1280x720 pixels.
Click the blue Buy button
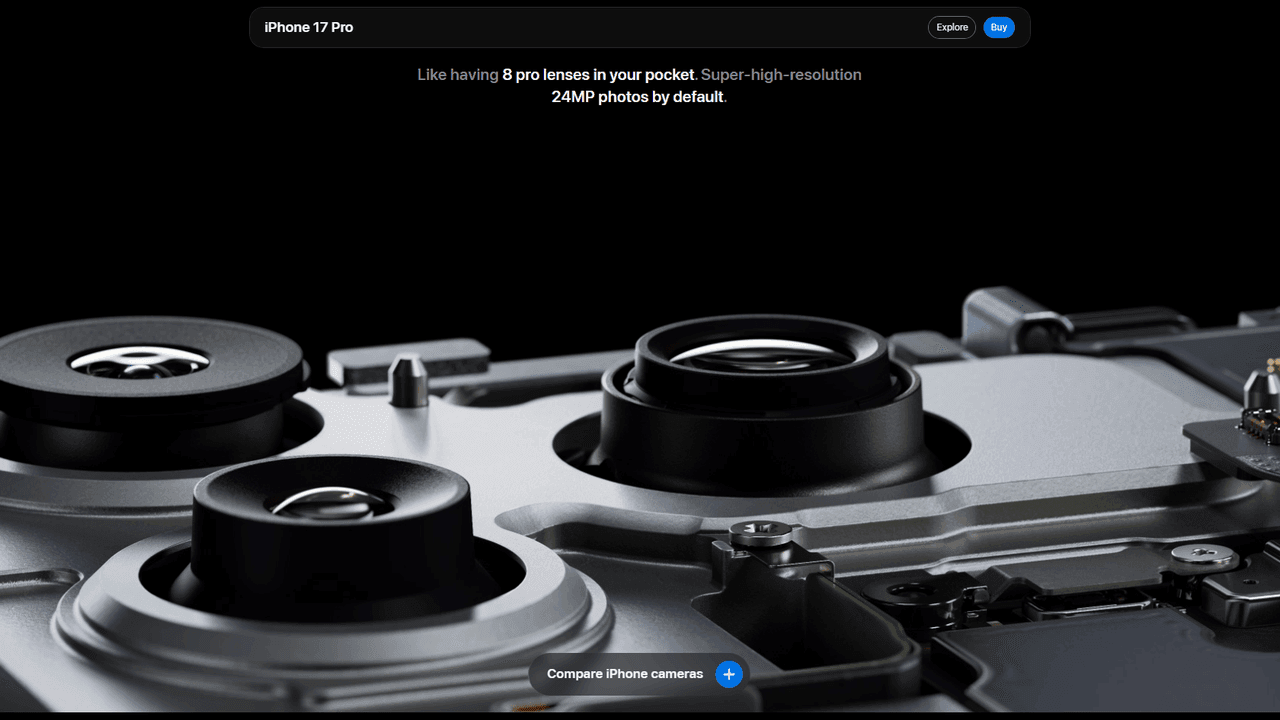pos(998,27)
